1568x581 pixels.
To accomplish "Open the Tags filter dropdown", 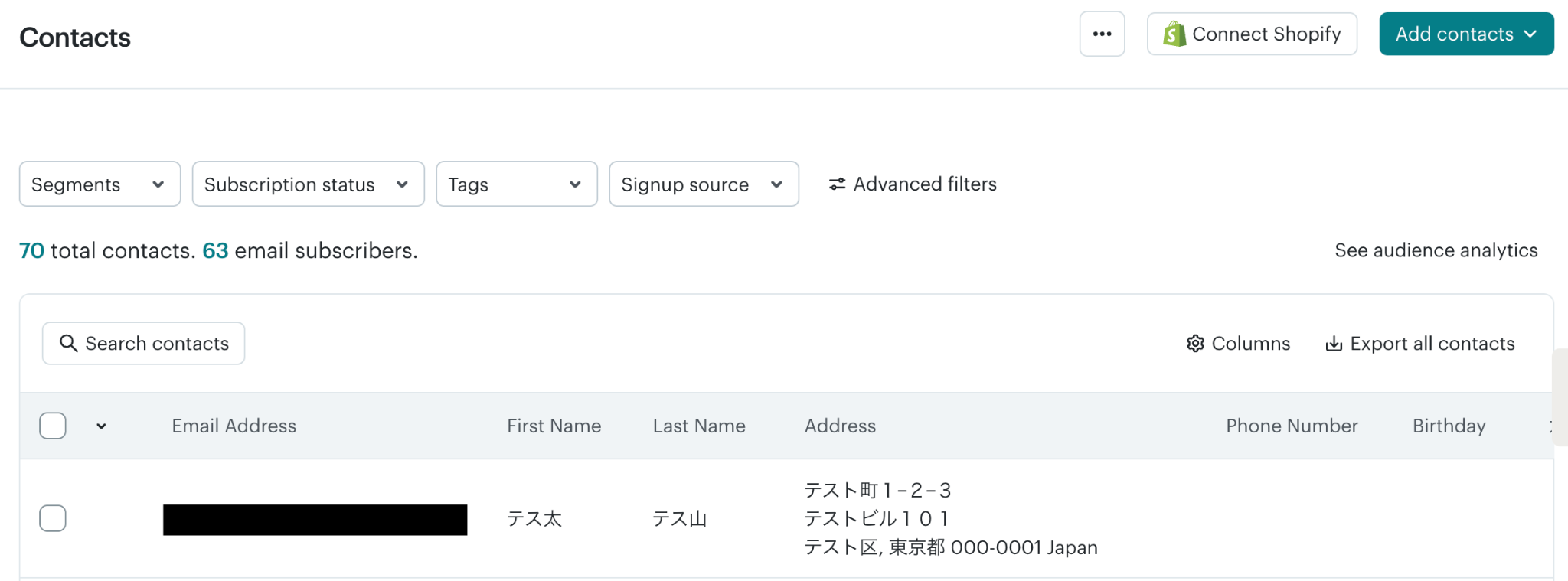I will (x=516, y=184).
